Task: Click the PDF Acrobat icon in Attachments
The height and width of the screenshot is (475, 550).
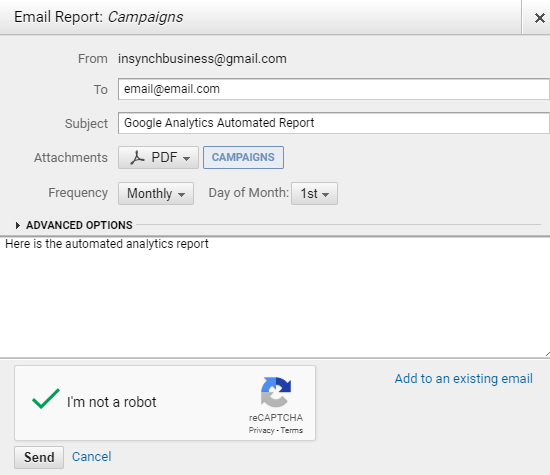Action: coord(137,158)
